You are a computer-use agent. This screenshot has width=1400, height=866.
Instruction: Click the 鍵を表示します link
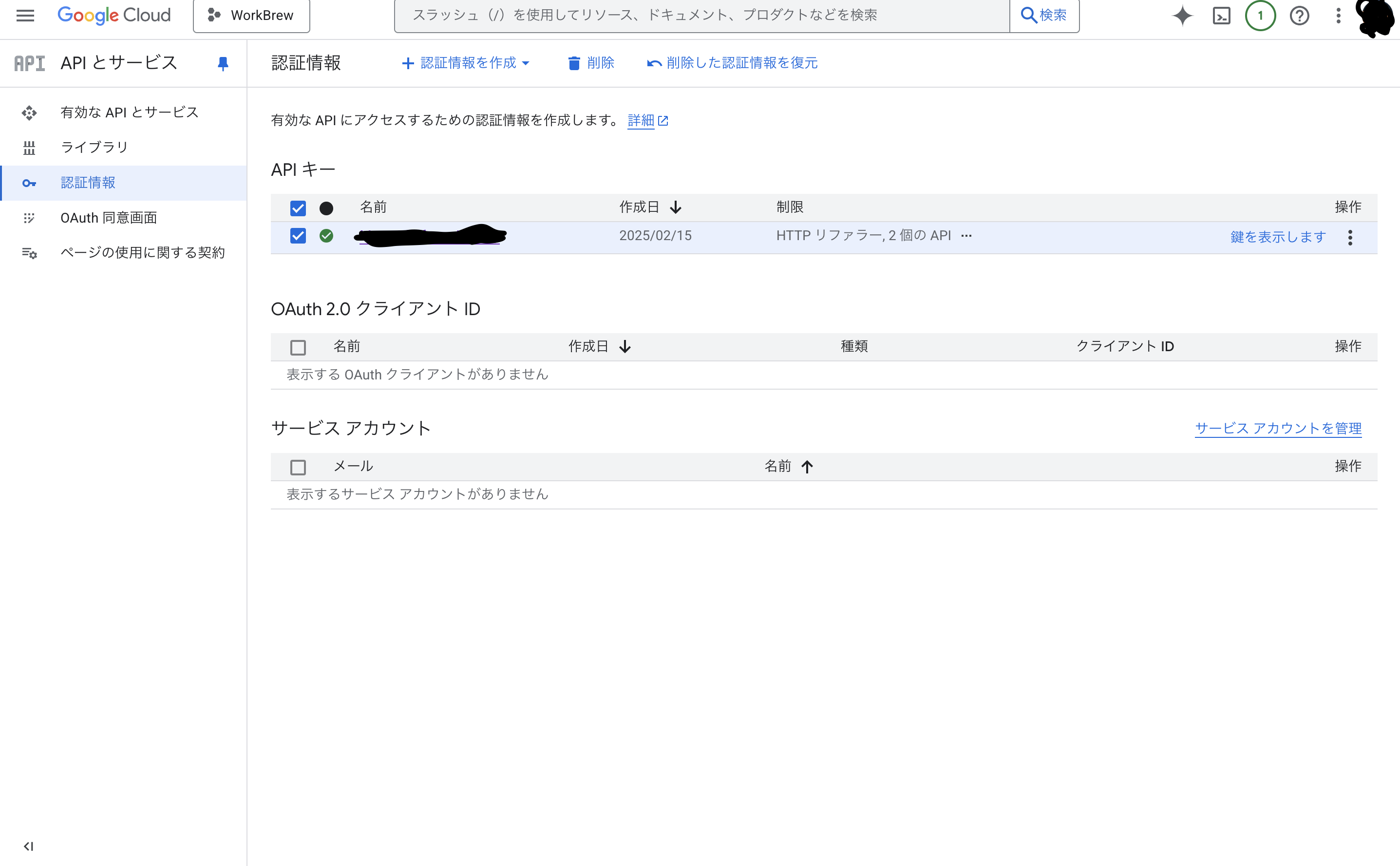1278,237
